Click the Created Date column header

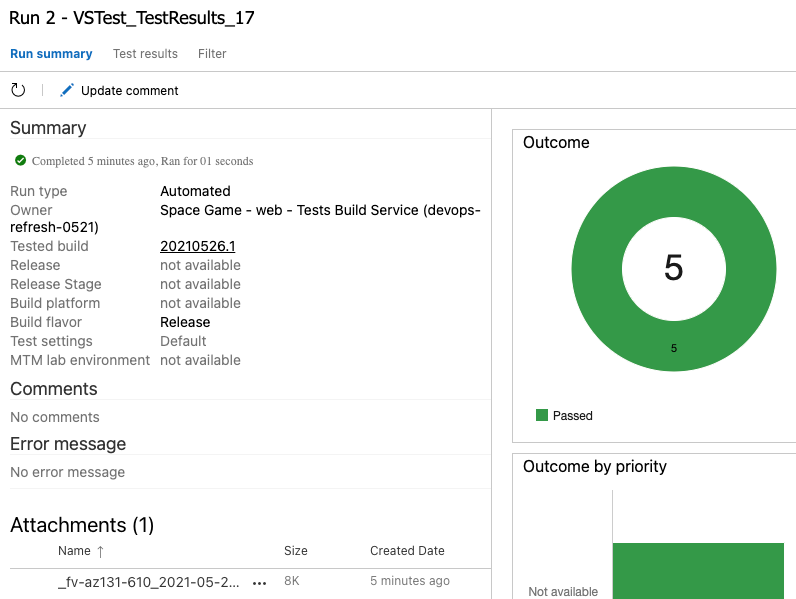click(x=407, y=551)
